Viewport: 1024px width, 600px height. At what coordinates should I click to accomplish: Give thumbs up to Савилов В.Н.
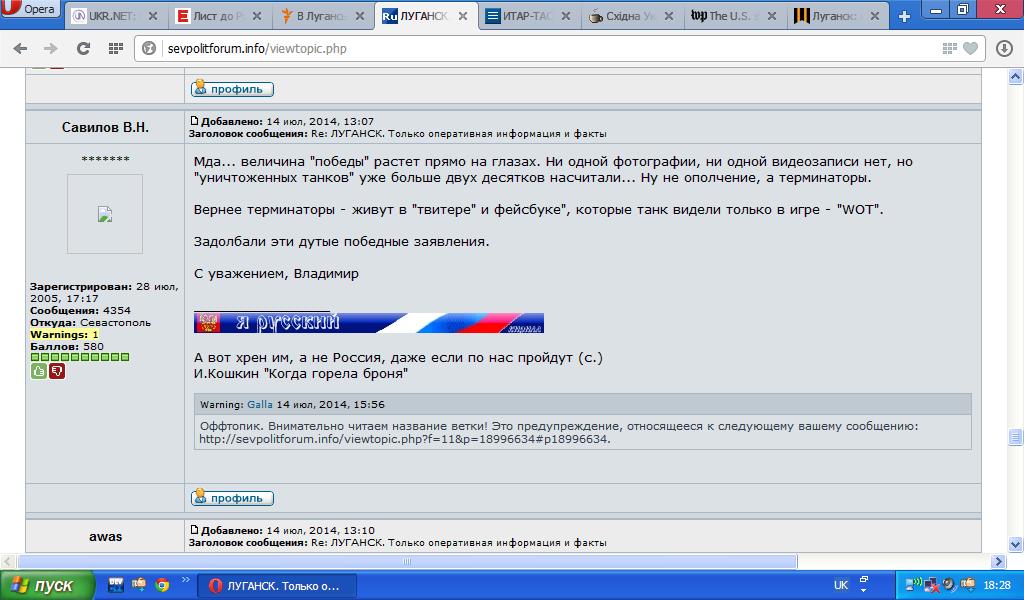tap(39, 371)
